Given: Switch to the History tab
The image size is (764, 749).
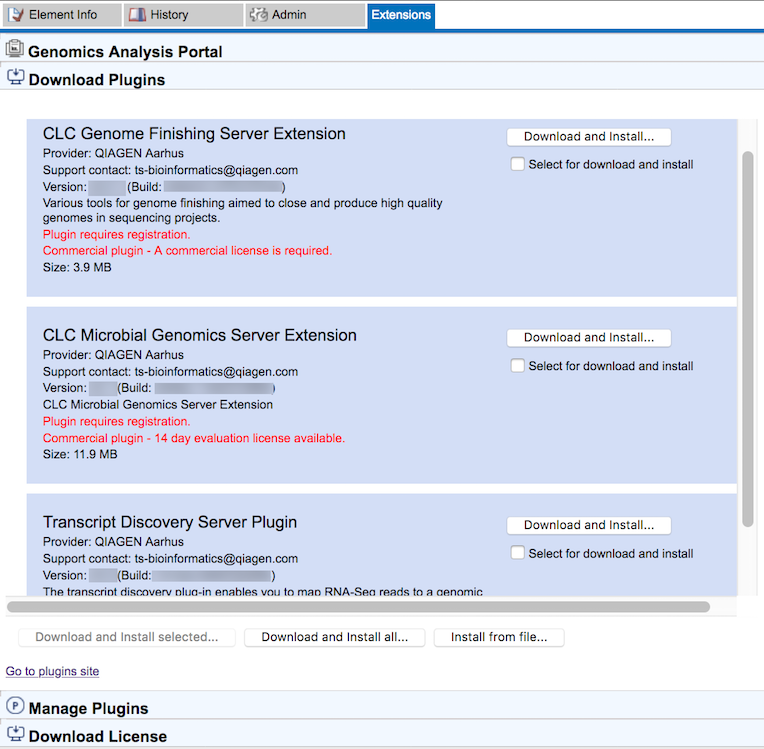Looking at the screenshot, I should [x=183, y=15].
